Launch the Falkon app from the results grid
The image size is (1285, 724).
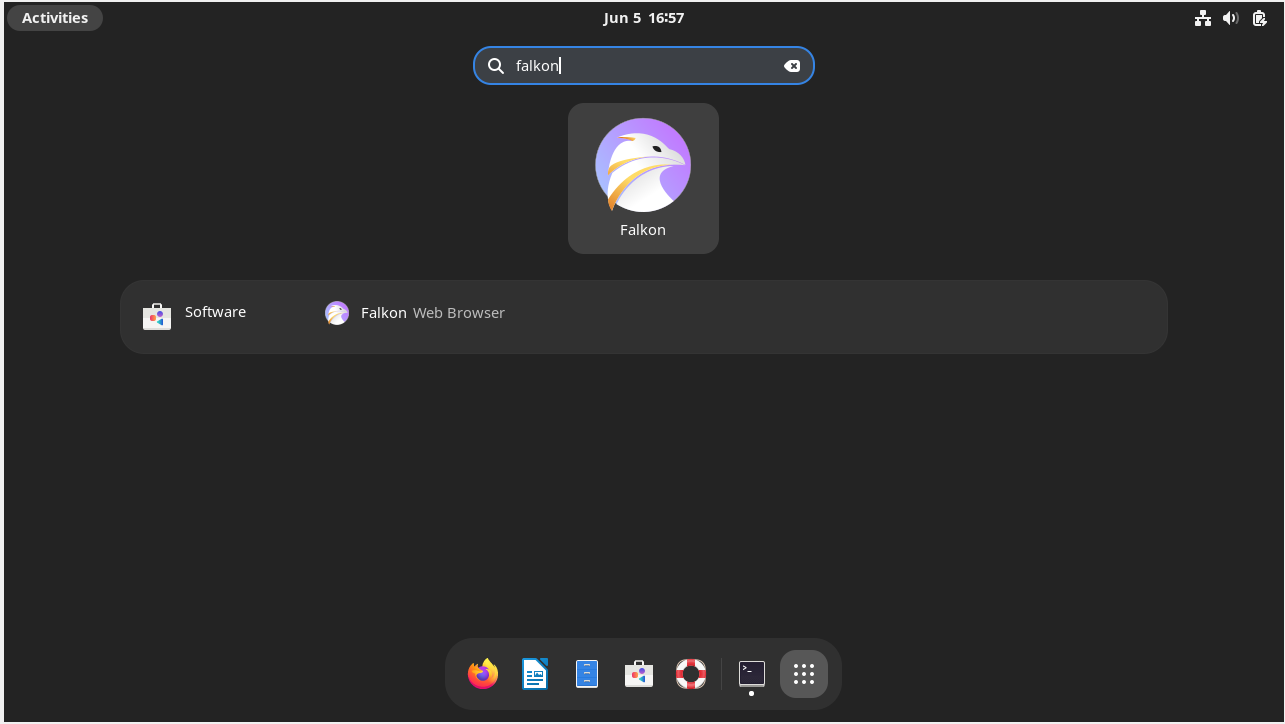[643, 165]
